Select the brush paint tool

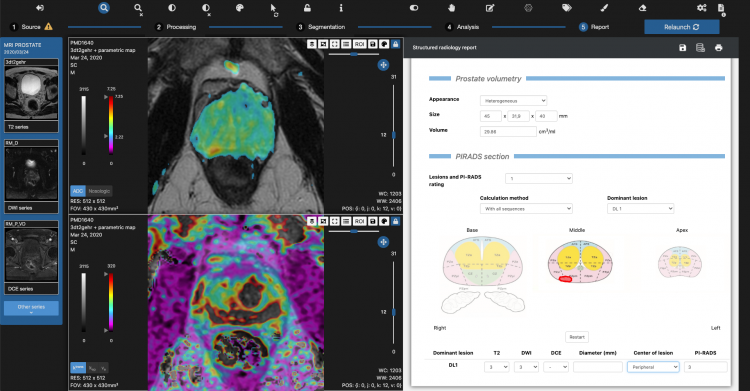(604, 8)
